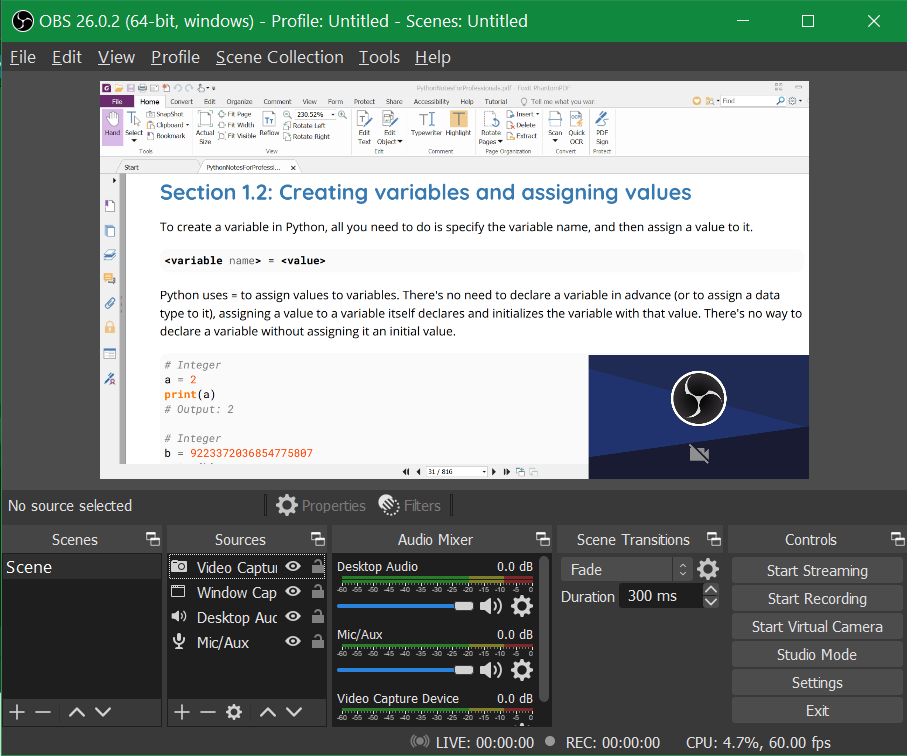Adjust the Desktop Audio volume slider
The width and height of the screenshot is (907, 756).
pos(405,606)
